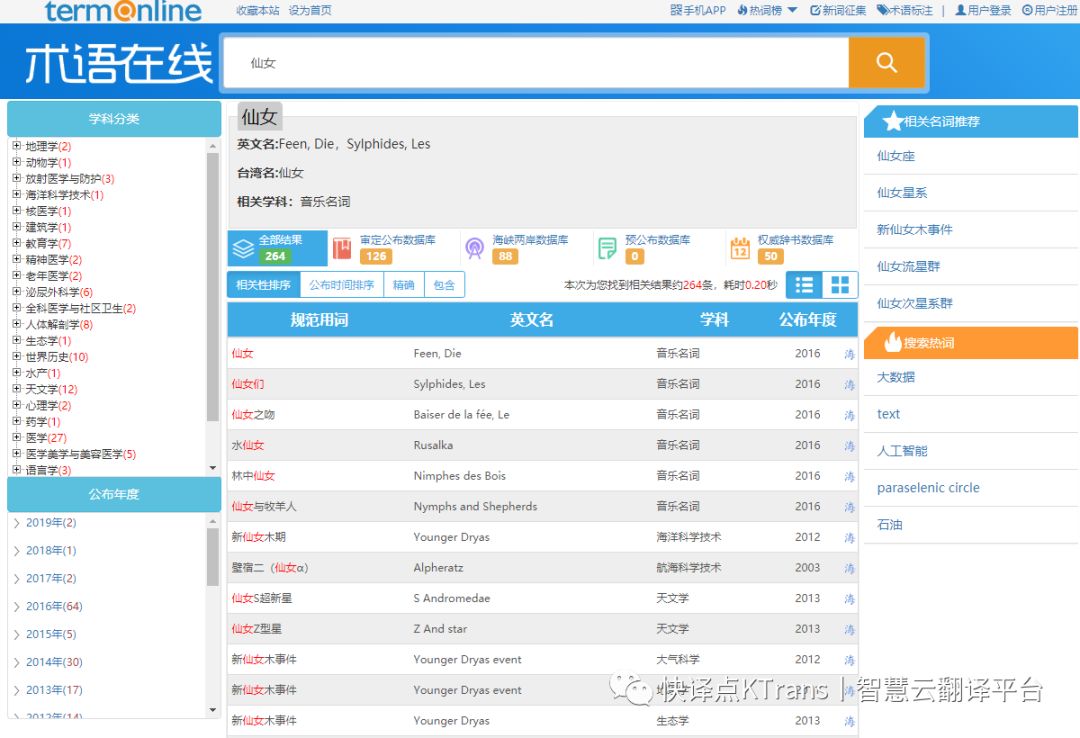Select 公布时间排序 sort tab
This screenshot has height=738, width=1080.
tap(342, 285)
